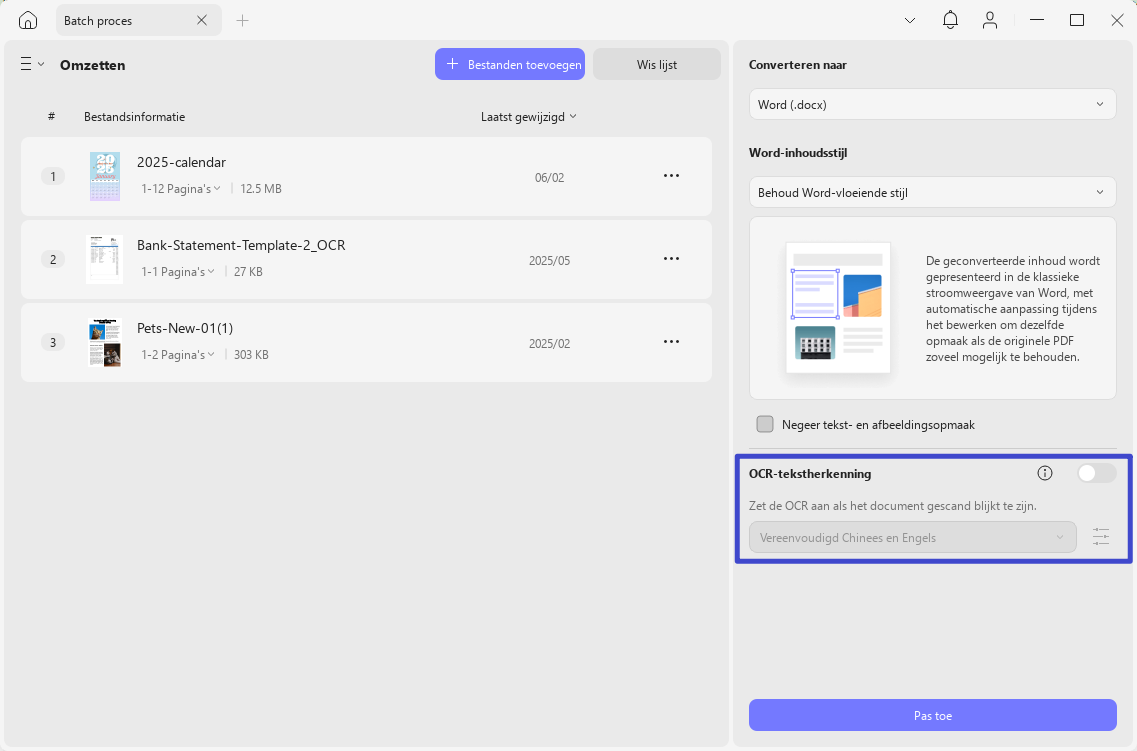Viewport: 1137px width, 751px height.
Task: Click file name Bank-Statement-Template-2_OCR
Action: 241,245
